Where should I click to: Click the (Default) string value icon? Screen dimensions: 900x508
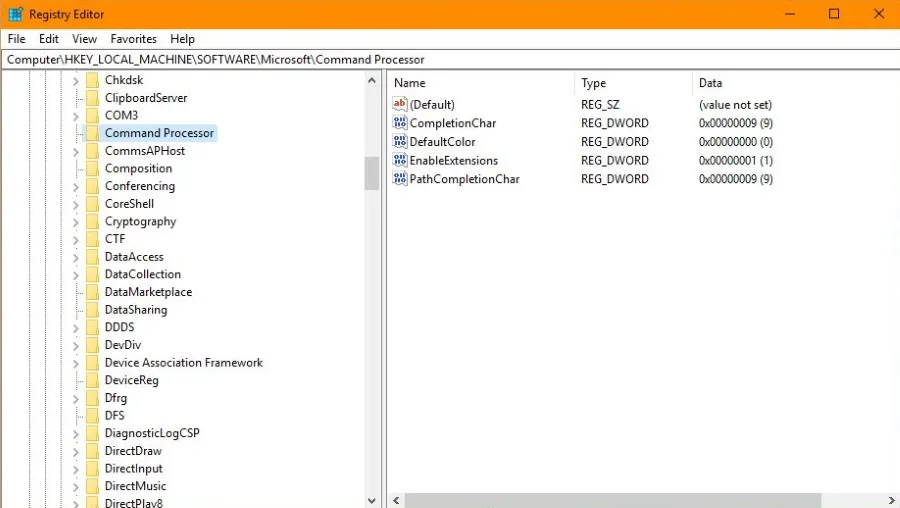pyautogui.click(x=399, y=104)
